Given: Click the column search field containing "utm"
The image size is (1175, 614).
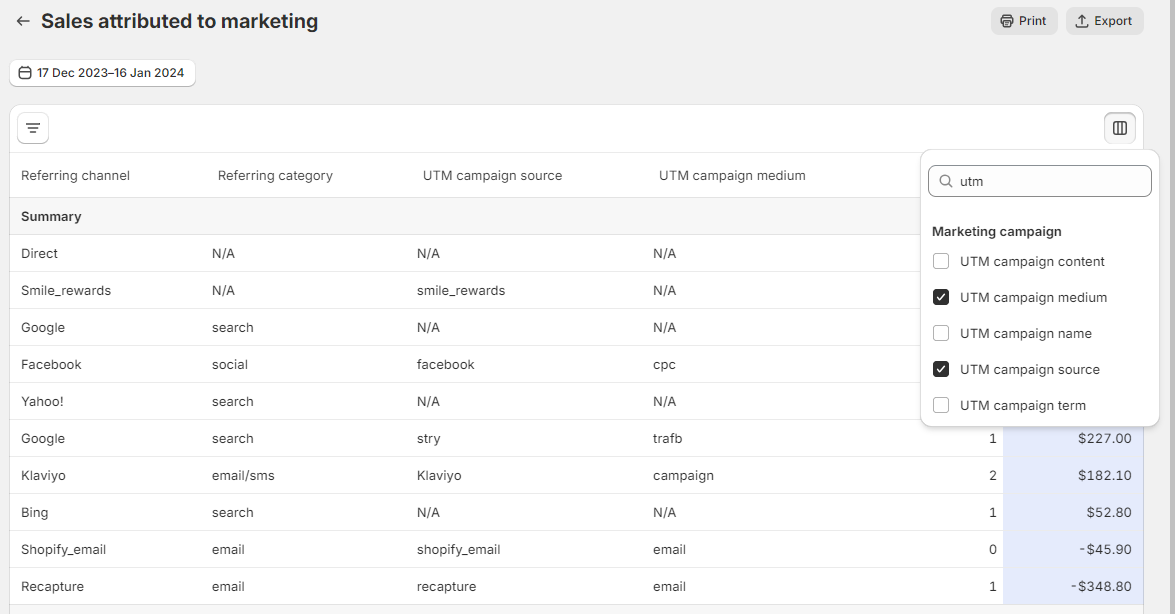Looking at the screenshot, I should pyautogui.click(x=1050, y=181).
